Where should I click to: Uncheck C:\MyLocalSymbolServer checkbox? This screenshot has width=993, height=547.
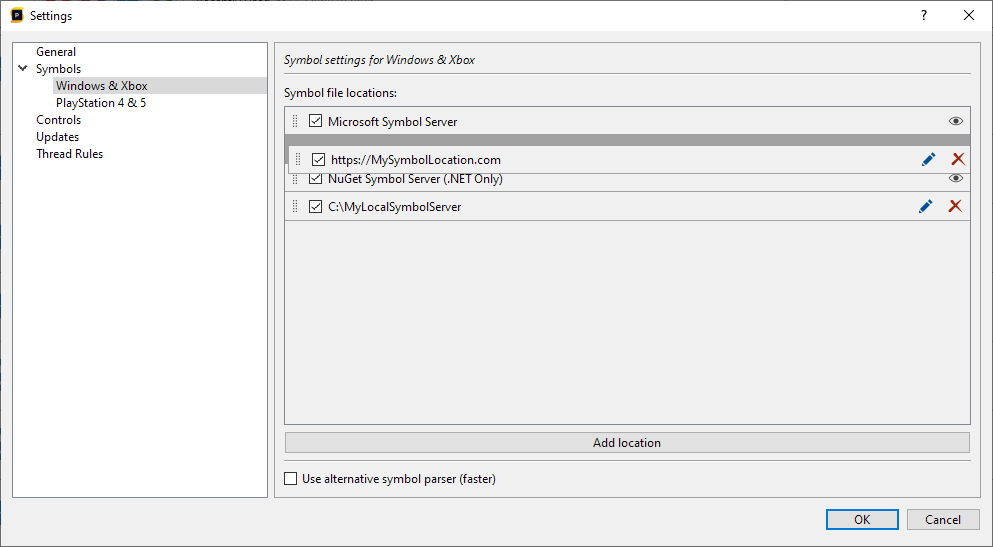[315, 206]
